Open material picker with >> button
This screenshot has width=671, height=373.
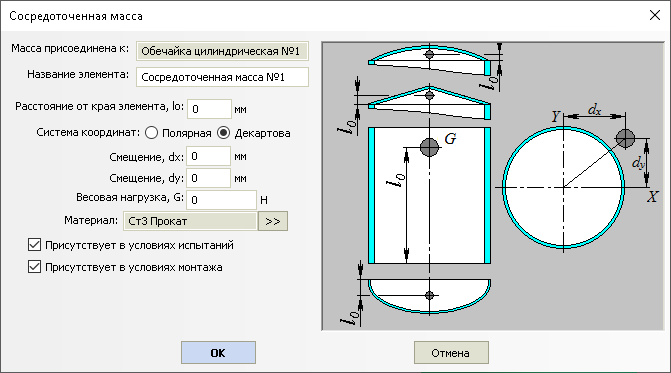point(273,221)
